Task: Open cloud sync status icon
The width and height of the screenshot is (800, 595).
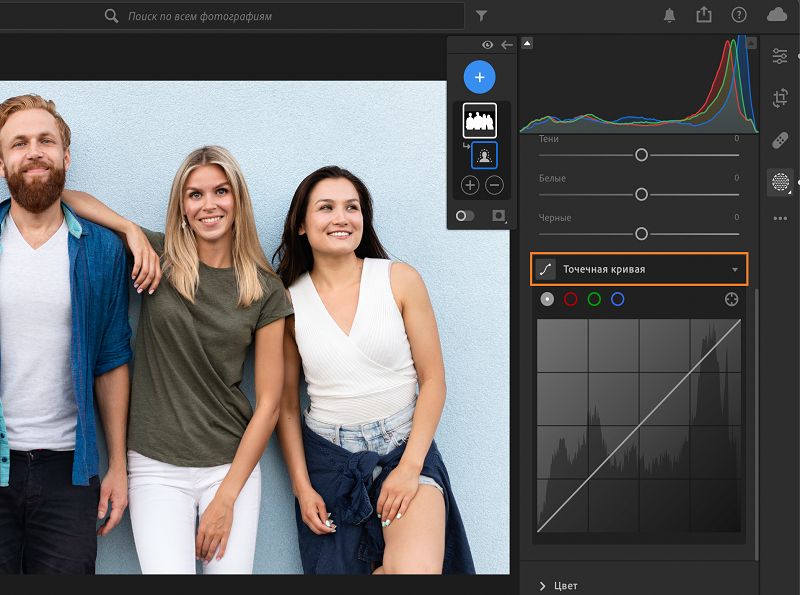Action: [777, 15]
